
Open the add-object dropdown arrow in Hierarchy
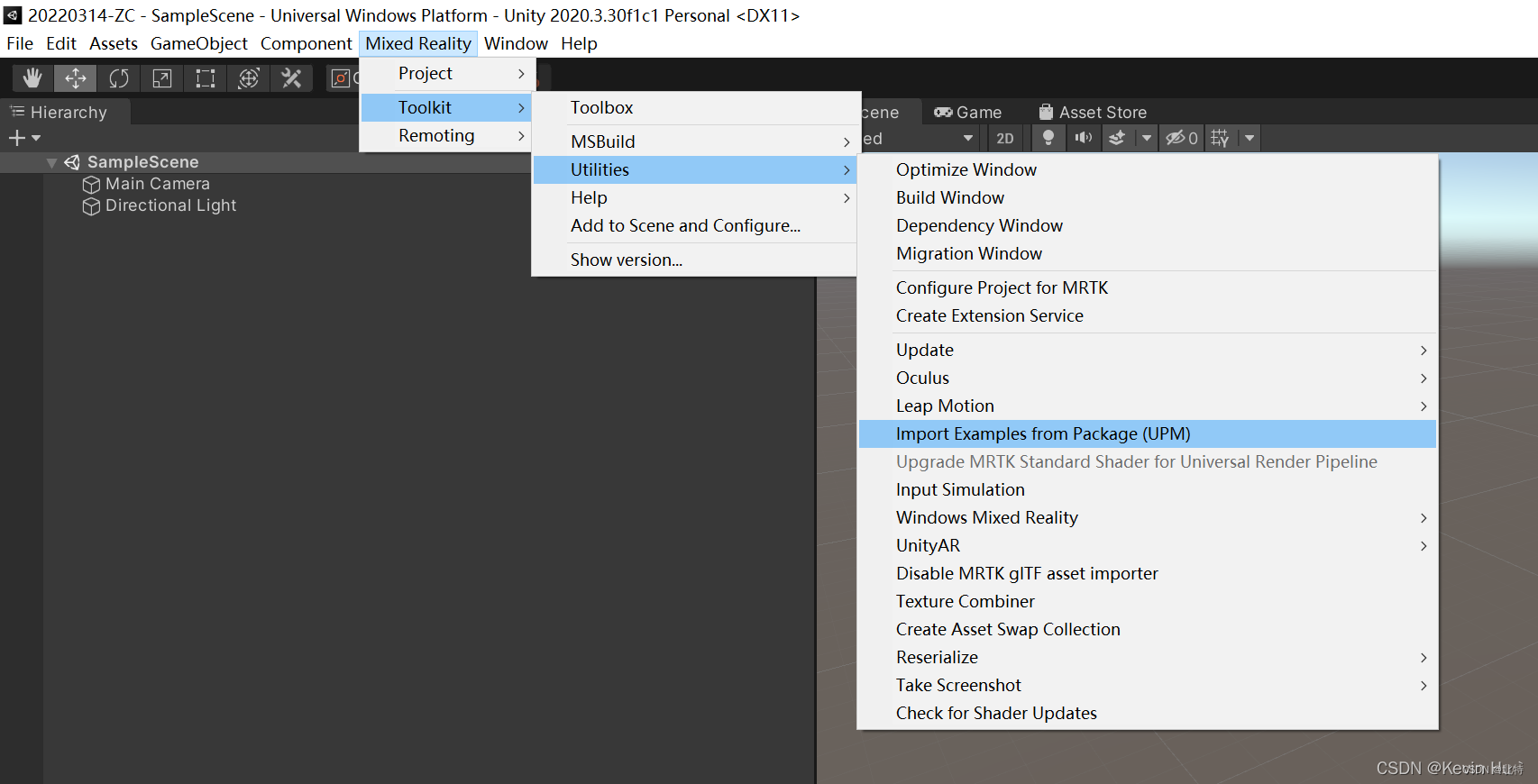36,138
